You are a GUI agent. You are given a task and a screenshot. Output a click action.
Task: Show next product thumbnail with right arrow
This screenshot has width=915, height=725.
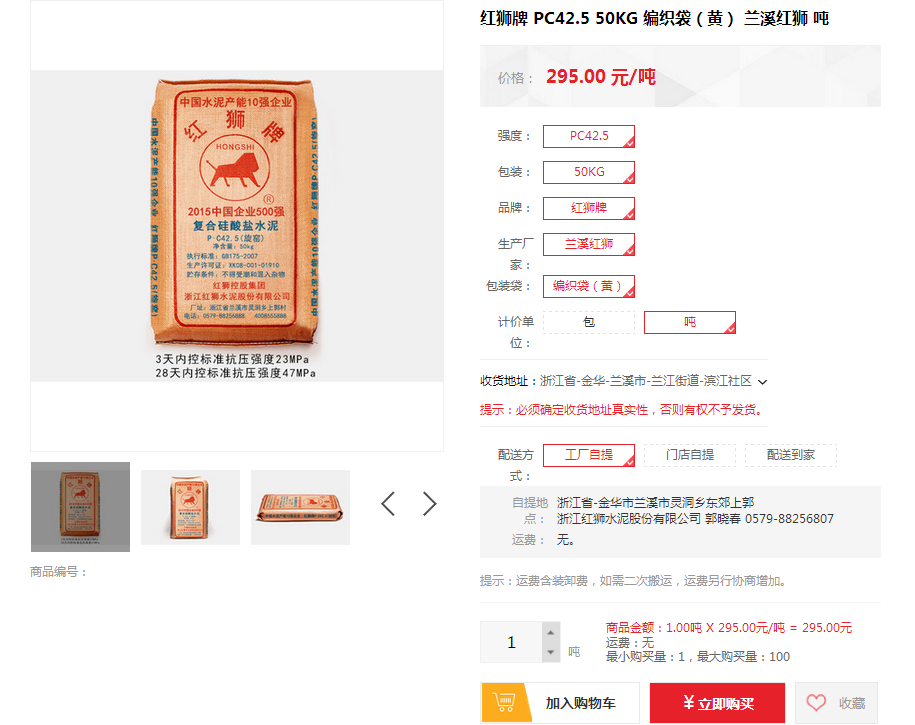[429, 504]
